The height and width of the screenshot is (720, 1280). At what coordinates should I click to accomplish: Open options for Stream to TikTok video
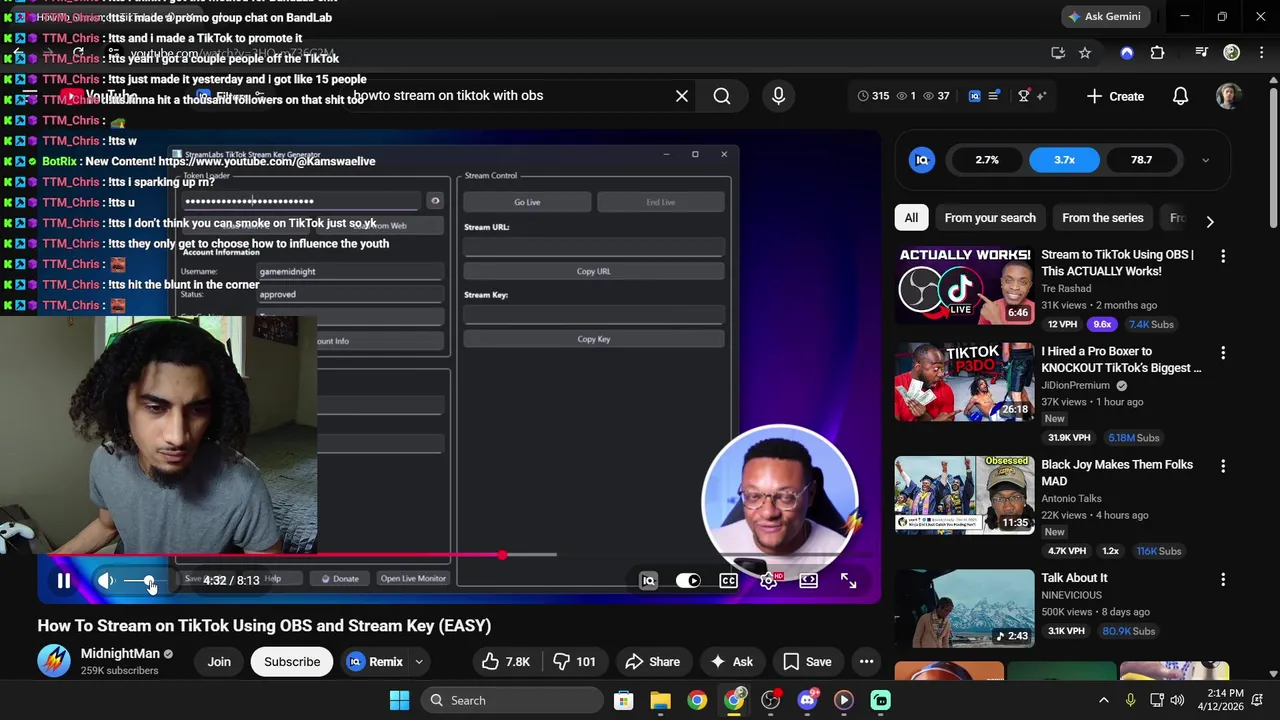[x=1223, y=257]
